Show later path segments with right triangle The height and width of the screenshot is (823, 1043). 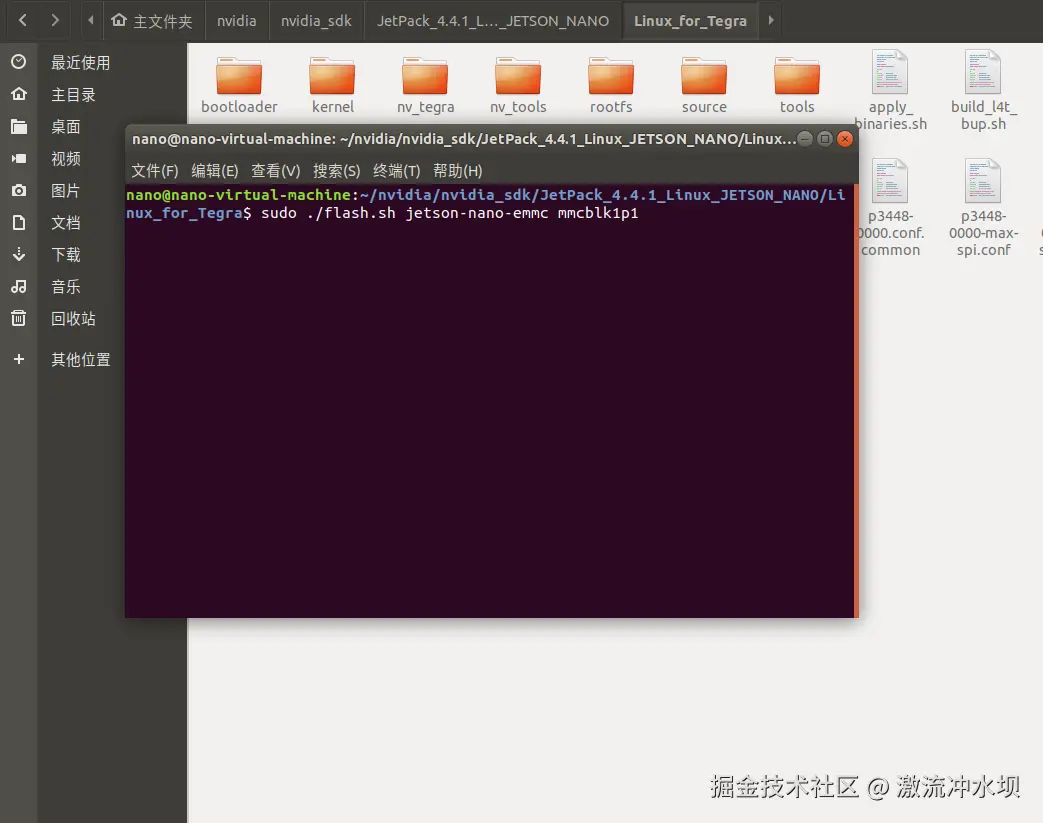[771, 21]
